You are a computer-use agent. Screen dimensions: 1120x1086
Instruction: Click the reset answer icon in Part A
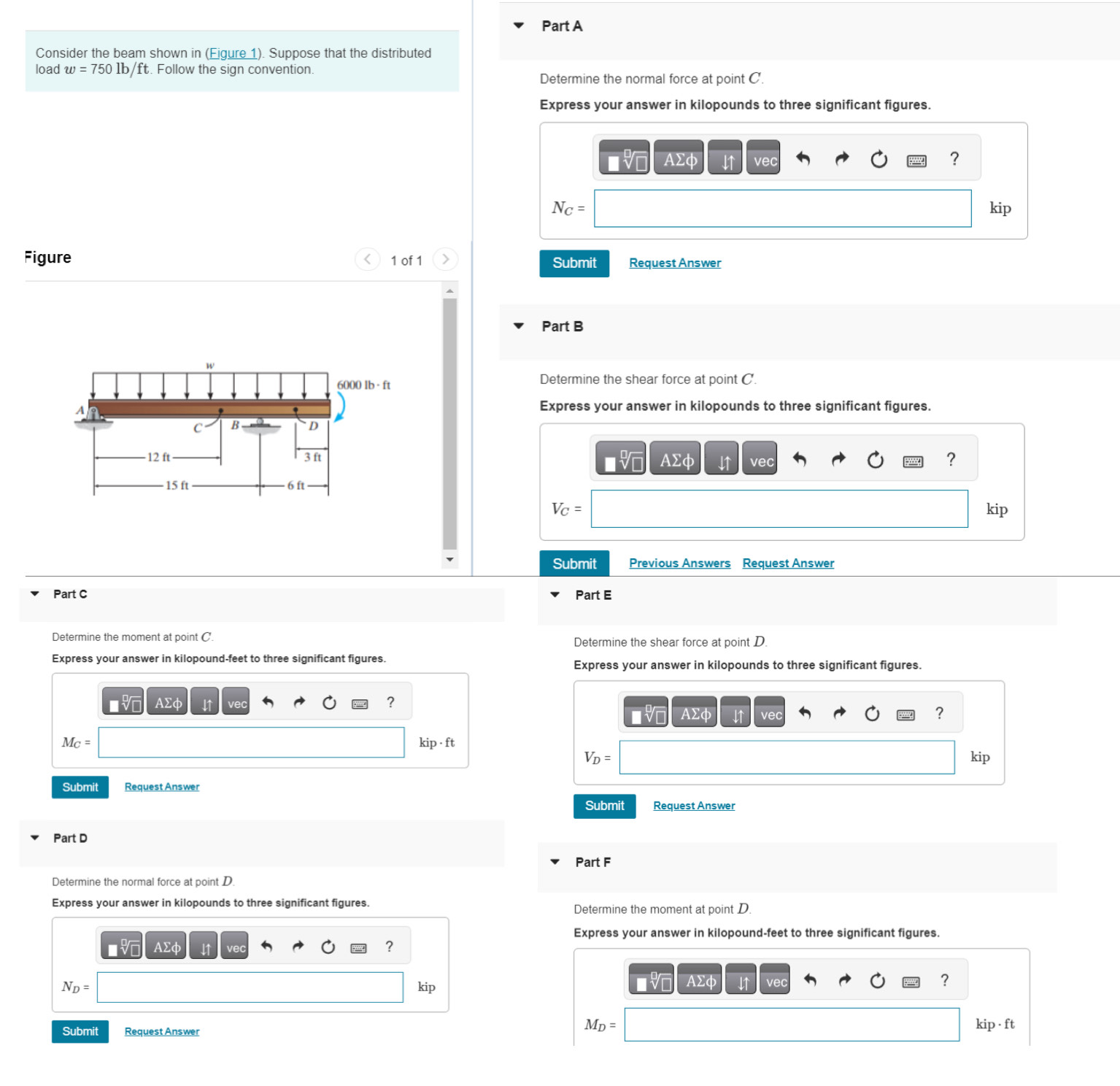[x=878, y=158]
